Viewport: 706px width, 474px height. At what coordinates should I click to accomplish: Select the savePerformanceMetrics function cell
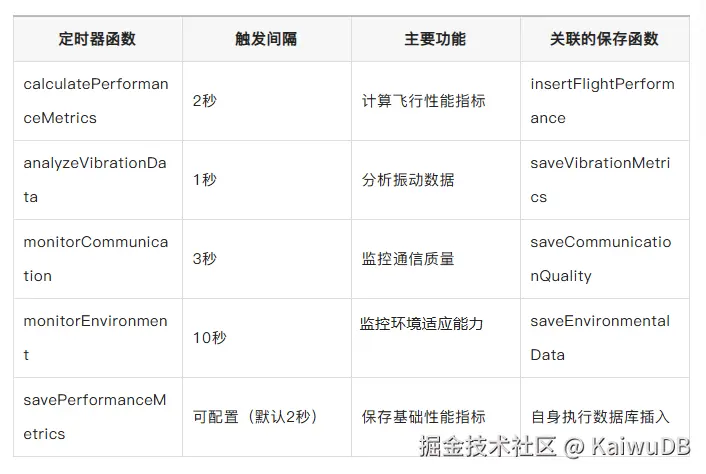pos(96,417)
